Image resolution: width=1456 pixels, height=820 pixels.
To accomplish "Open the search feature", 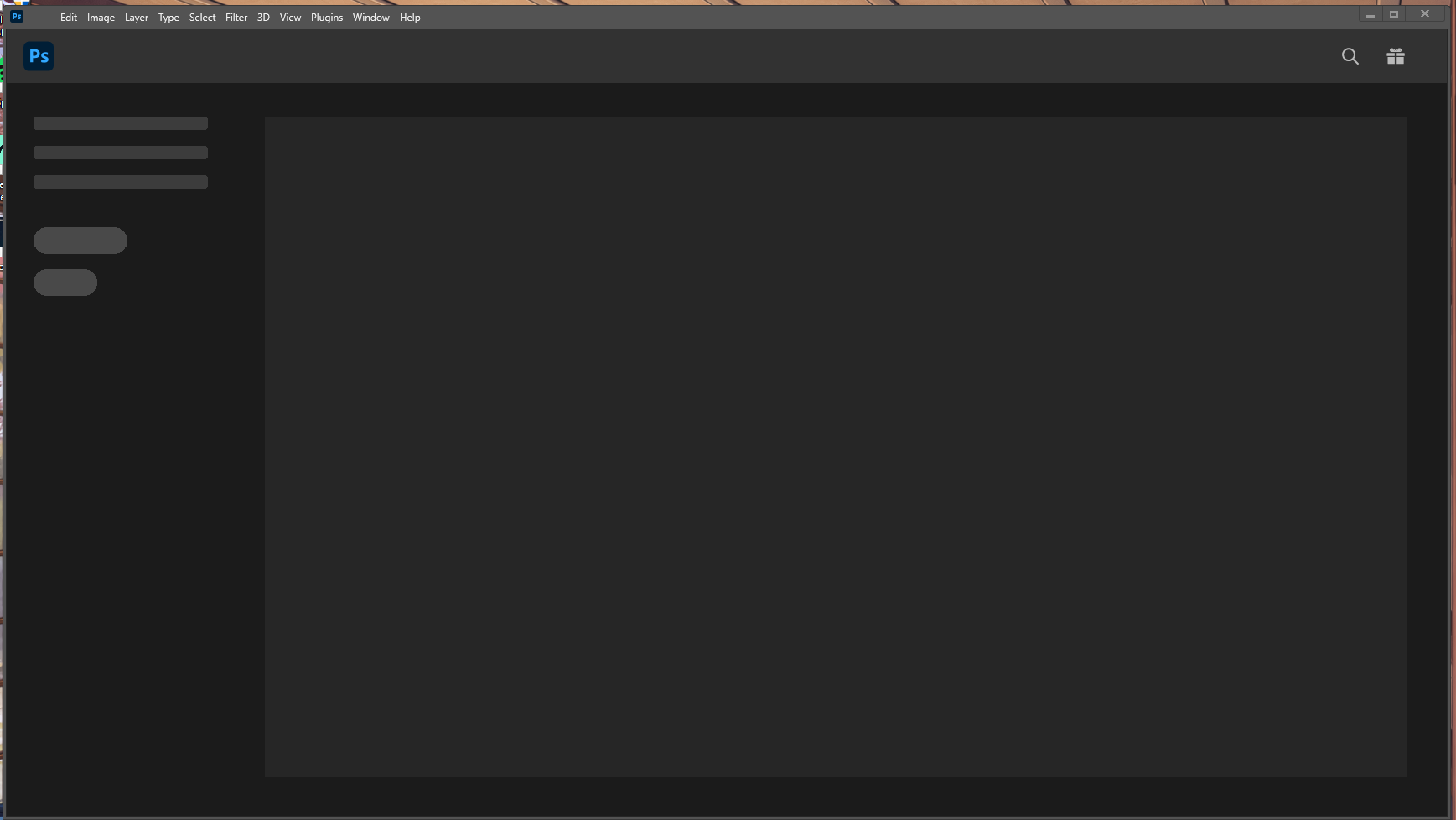I will [1350, 56].
